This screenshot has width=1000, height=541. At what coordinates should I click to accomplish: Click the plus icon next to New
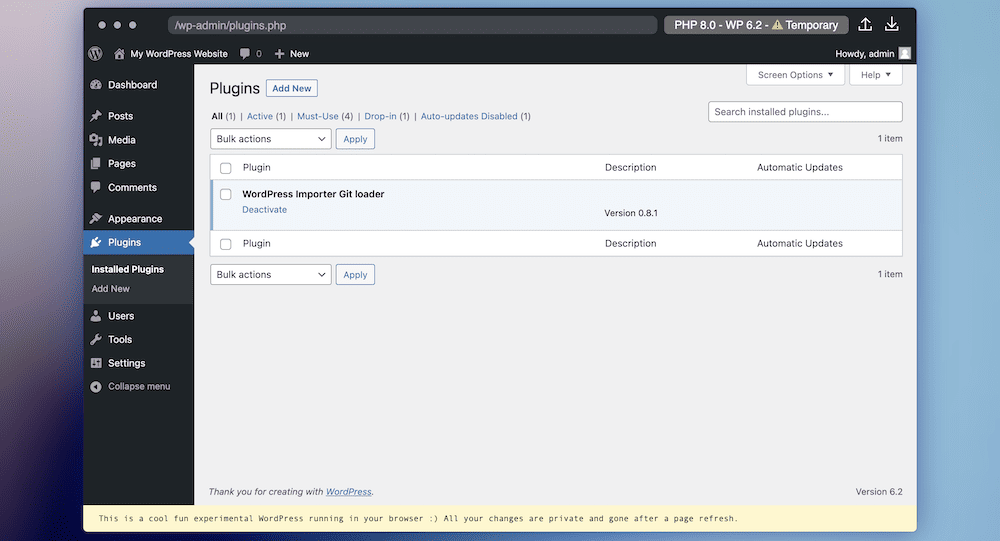(x=279, y=54)
